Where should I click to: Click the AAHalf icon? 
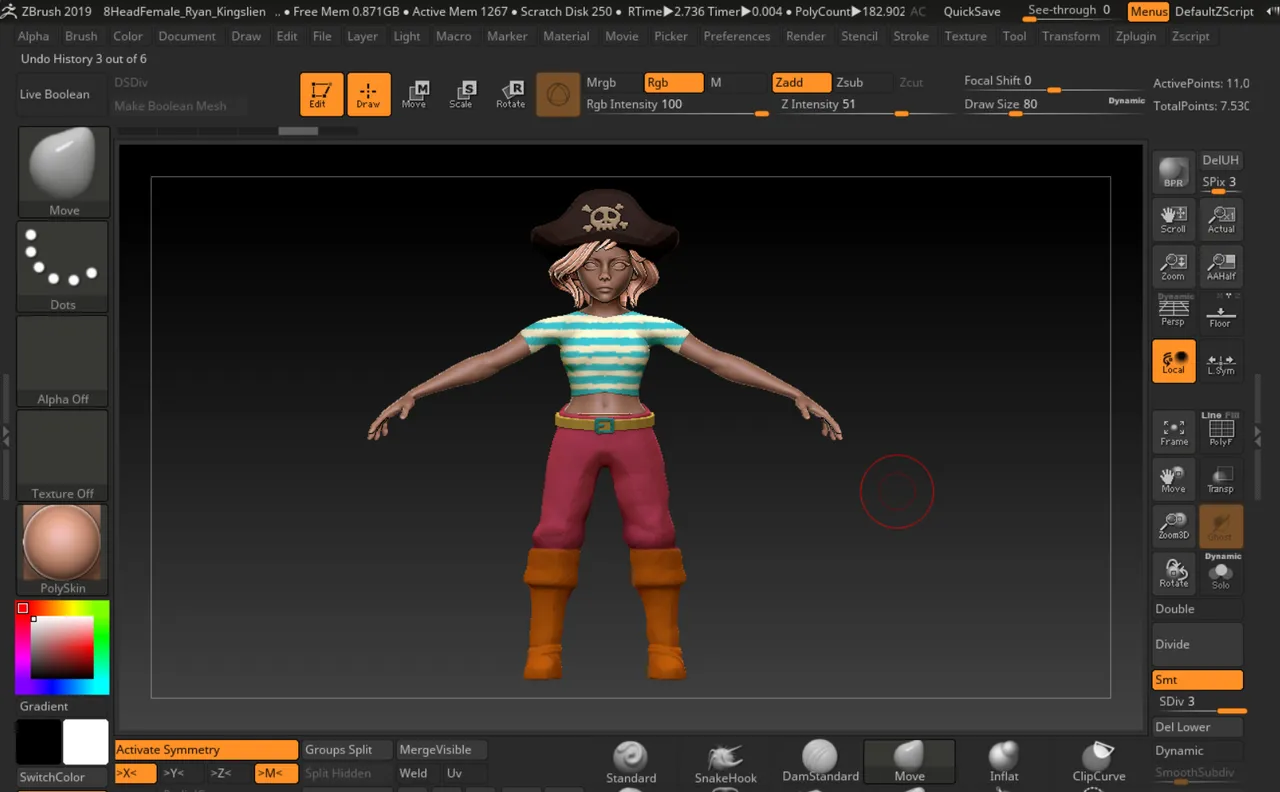tap(1221, 266)
